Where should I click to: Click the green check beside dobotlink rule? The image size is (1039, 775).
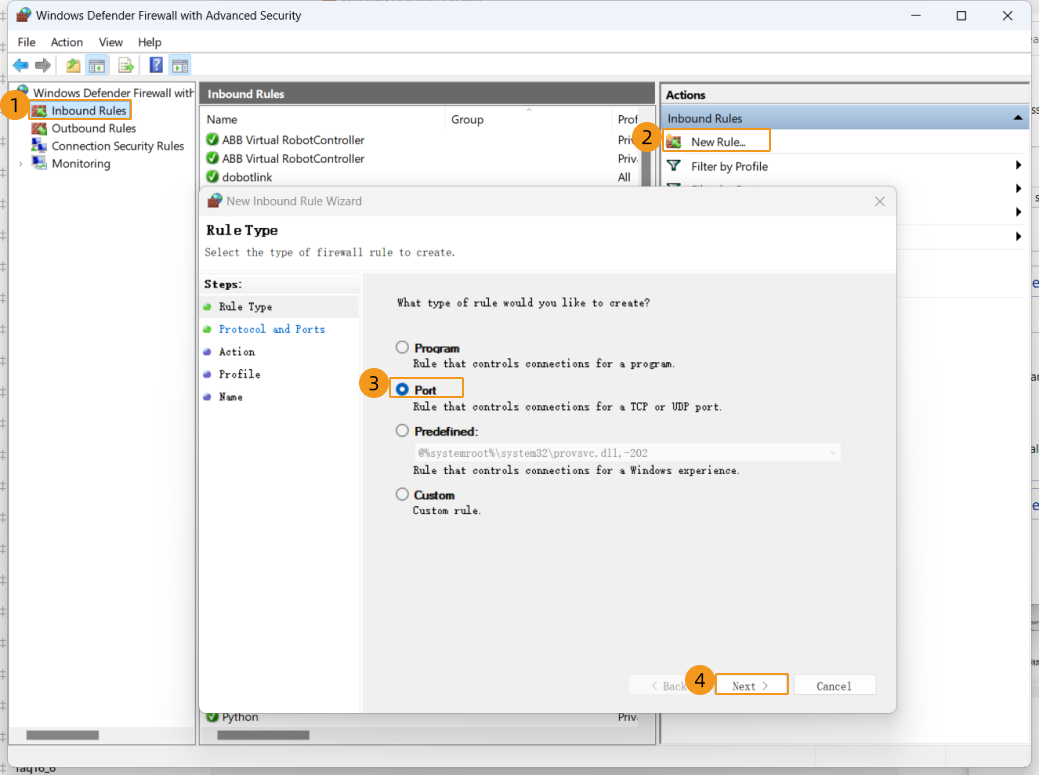[212, 177]
